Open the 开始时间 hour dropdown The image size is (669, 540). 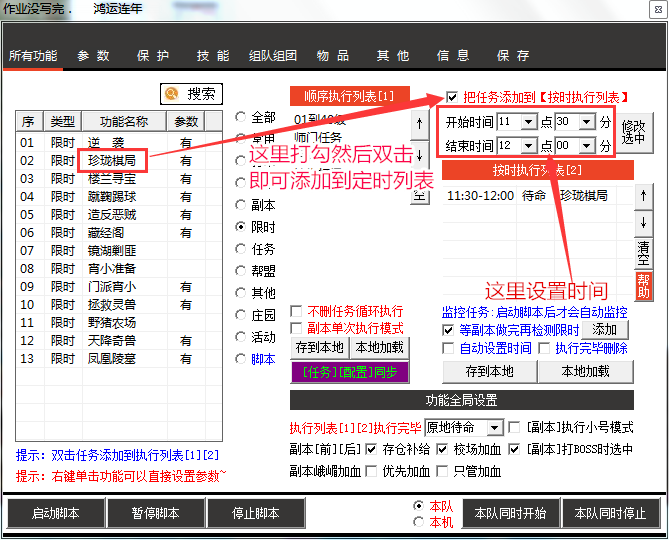tap(530, 121)
